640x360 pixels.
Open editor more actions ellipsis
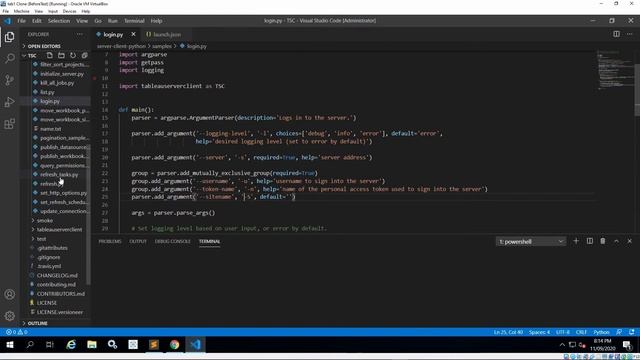630,34
